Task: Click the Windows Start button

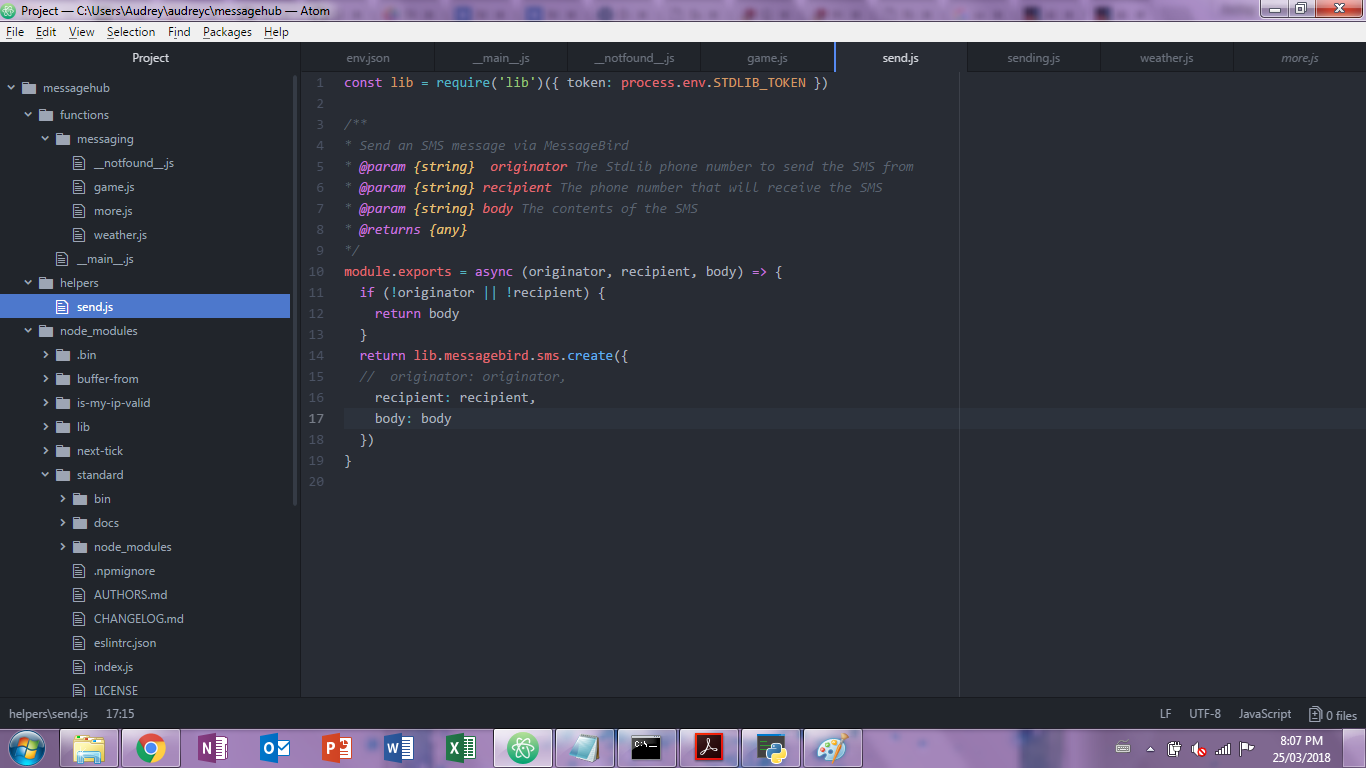Action: pyautogui.click(x=27, y=748)
